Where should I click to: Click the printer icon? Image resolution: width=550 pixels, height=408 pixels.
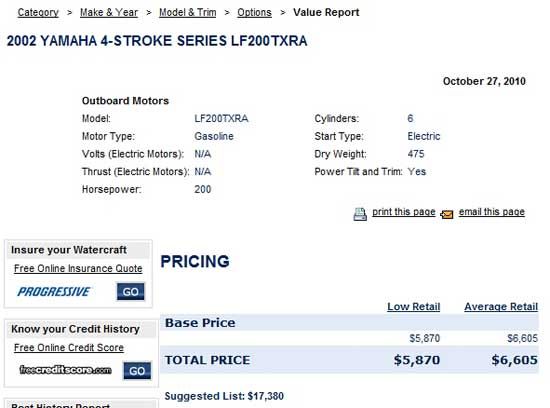[x=360, y=214]
